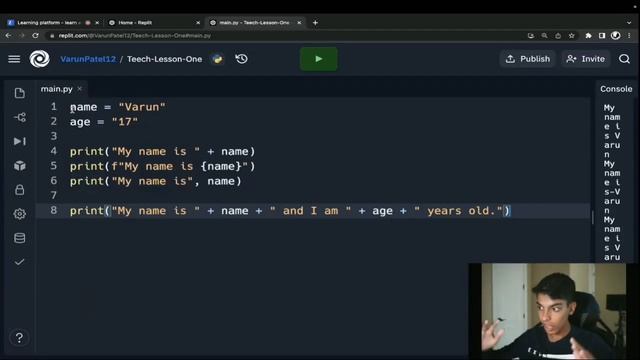This screenshot has height=360, width=640.
Task: Click line 5 f-string print statement
Action: [x=162, y=166]
